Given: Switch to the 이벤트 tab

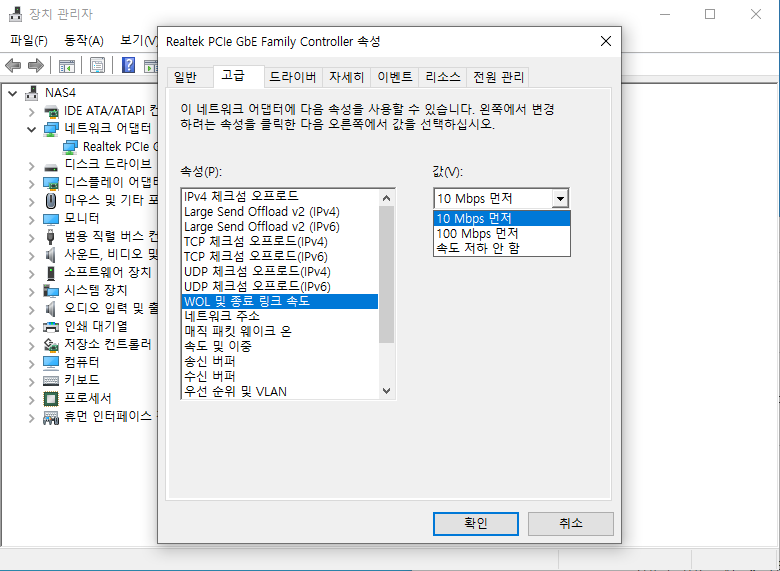Looking at the screenshot, I should tap(394, 77).
